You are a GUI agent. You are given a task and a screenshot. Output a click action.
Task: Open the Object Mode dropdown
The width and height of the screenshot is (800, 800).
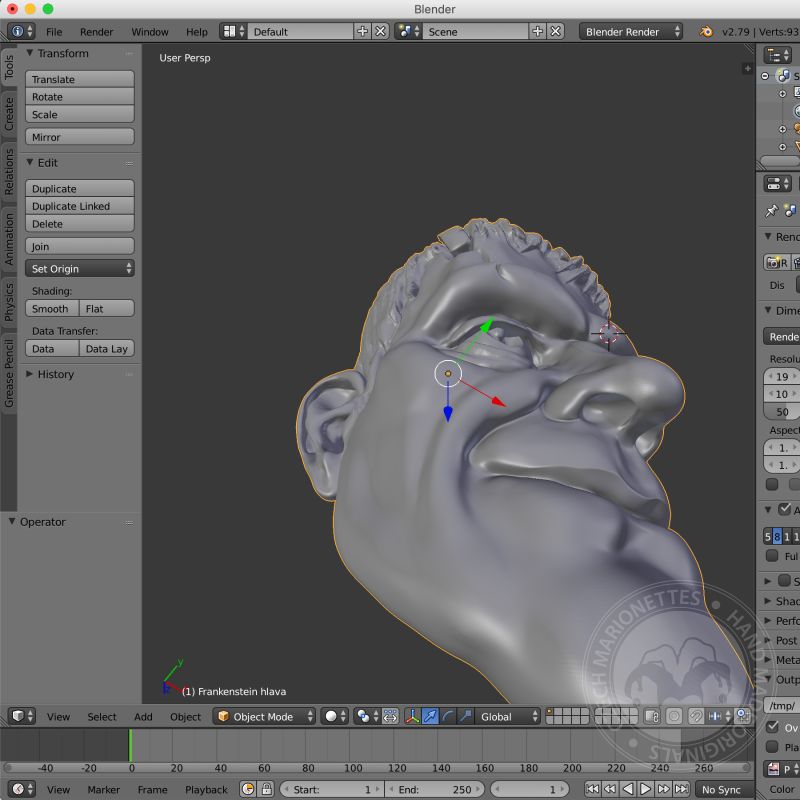point(265,716)
